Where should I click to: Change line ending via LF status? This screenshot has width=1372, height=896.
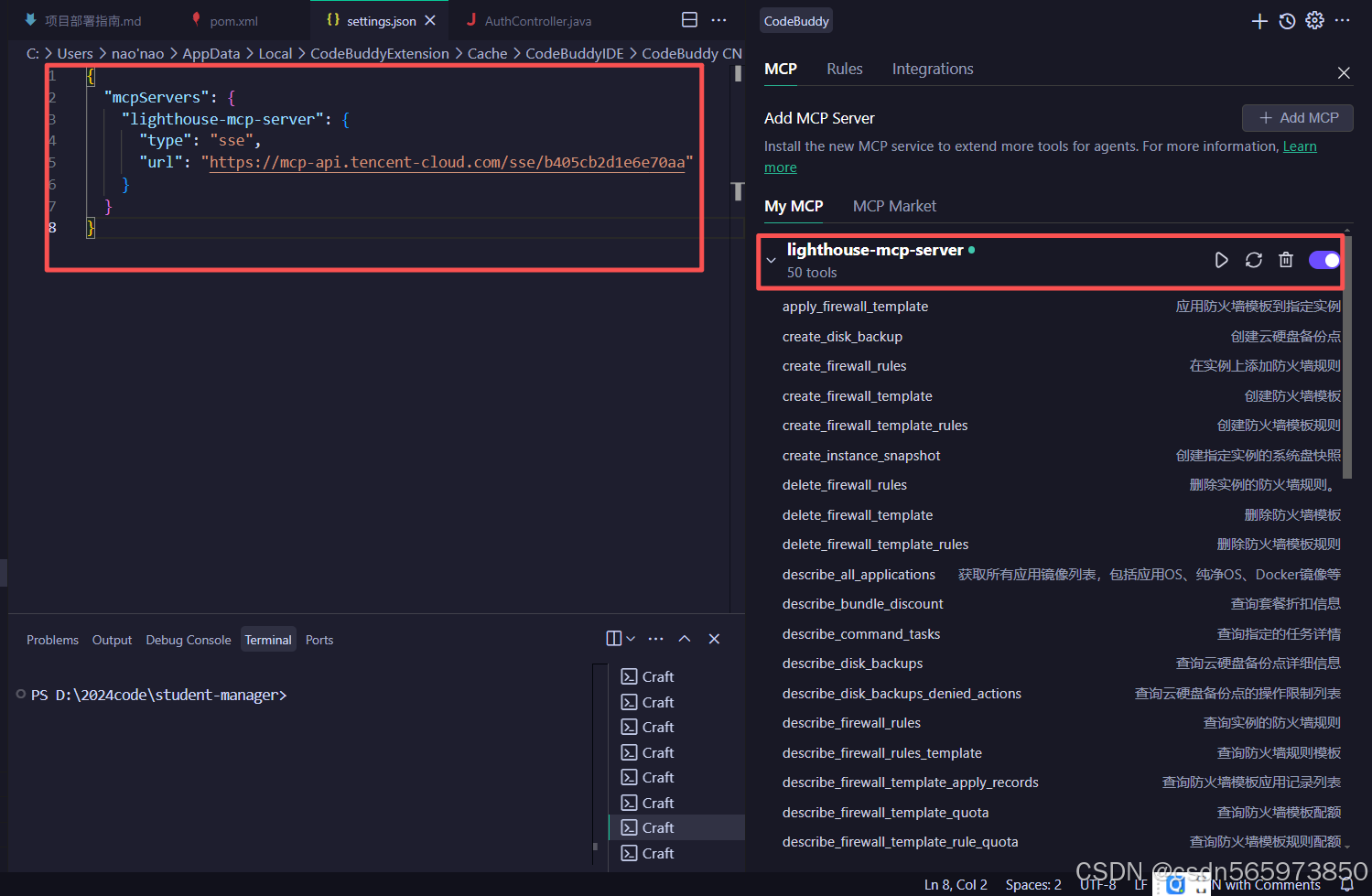click(x=1140, y=885)
